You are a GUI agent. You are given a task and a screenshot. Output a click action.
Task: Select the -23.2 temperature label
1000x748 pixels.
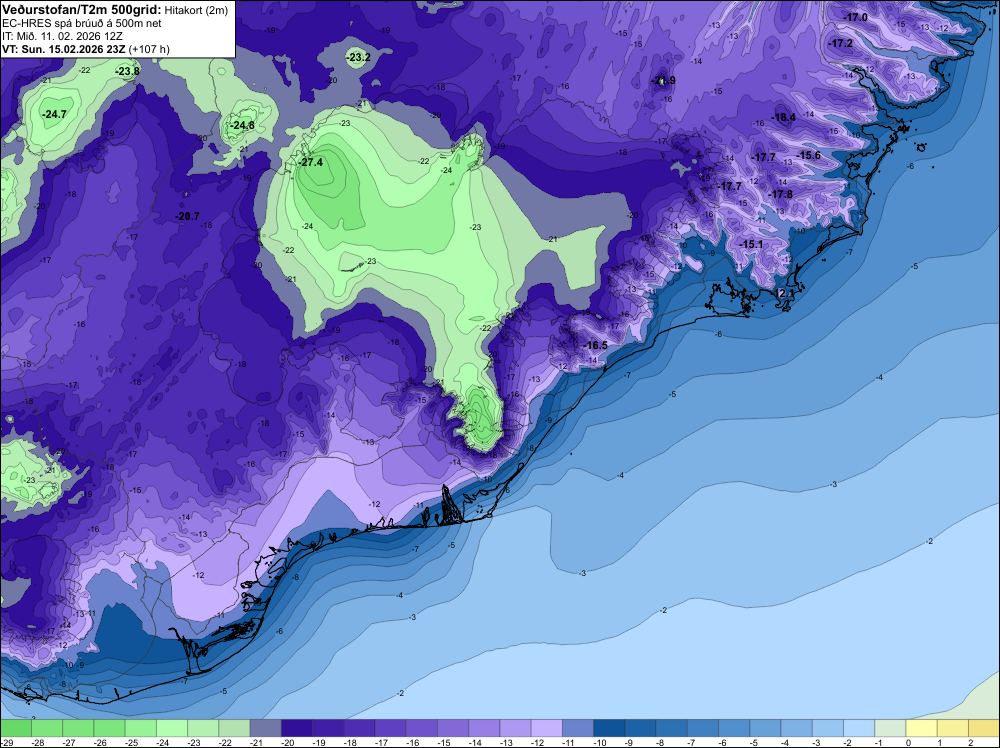tap(358, 57)
